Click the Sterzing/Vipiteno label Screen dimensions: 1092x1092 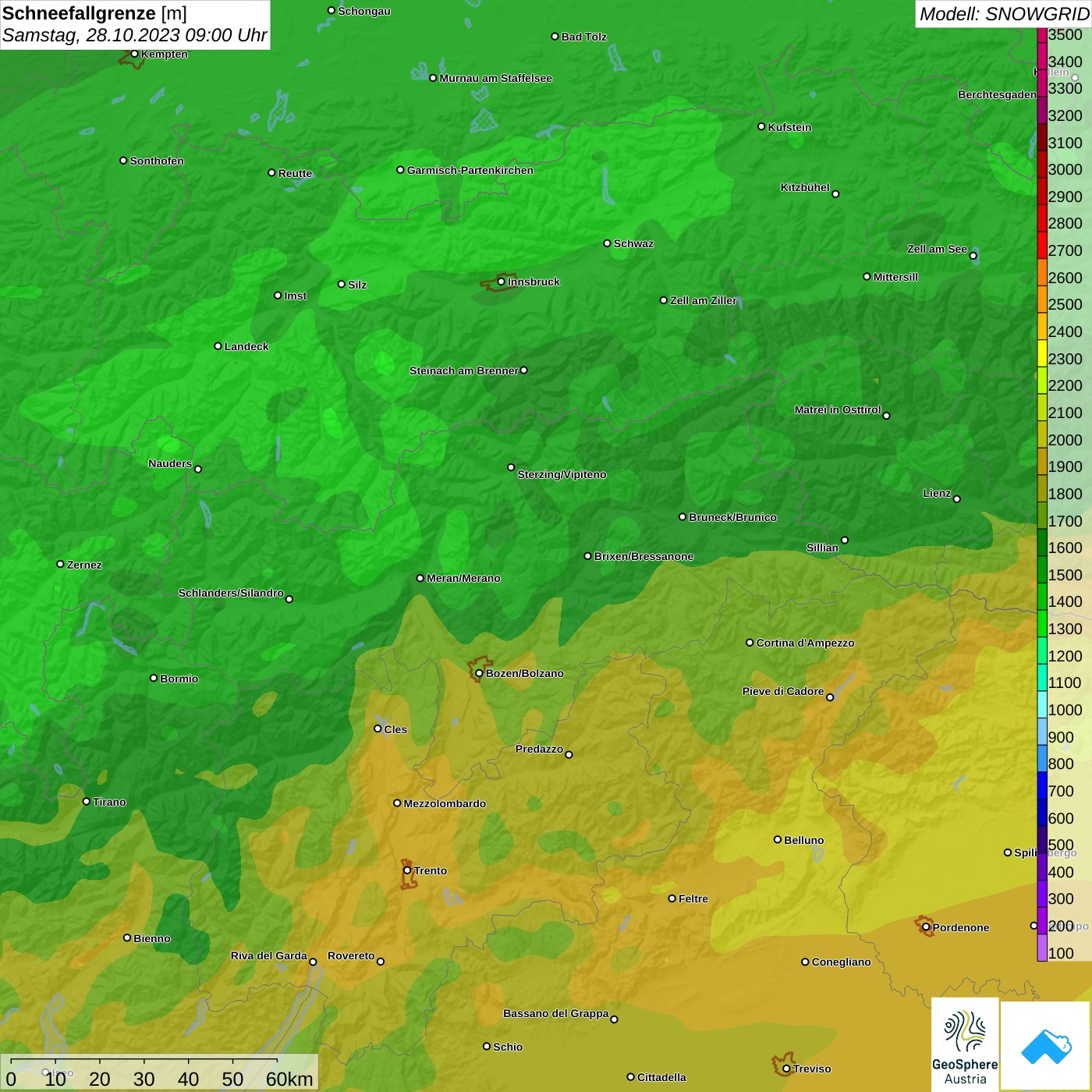562,474
